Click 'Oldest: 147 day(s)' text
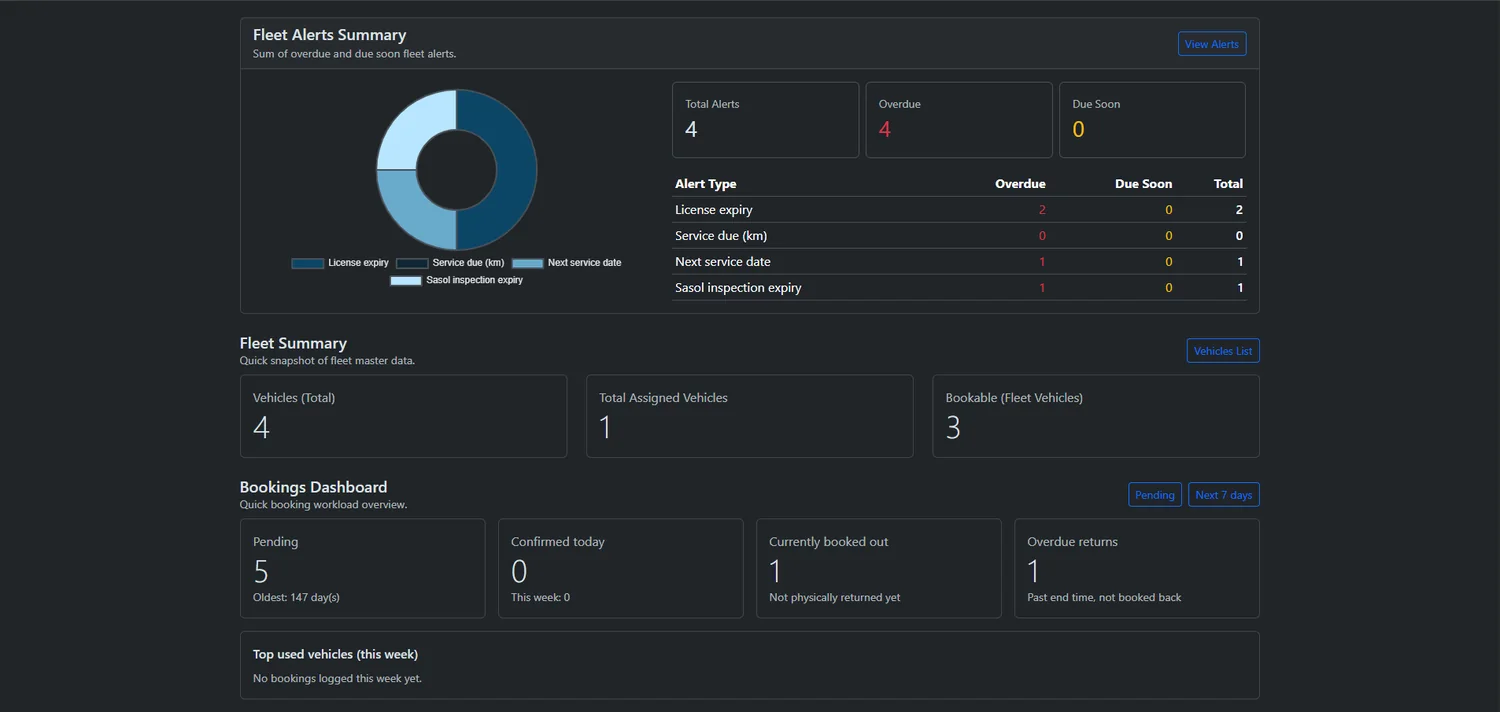This screenshot has height=712, width=1500. (296, 598)
